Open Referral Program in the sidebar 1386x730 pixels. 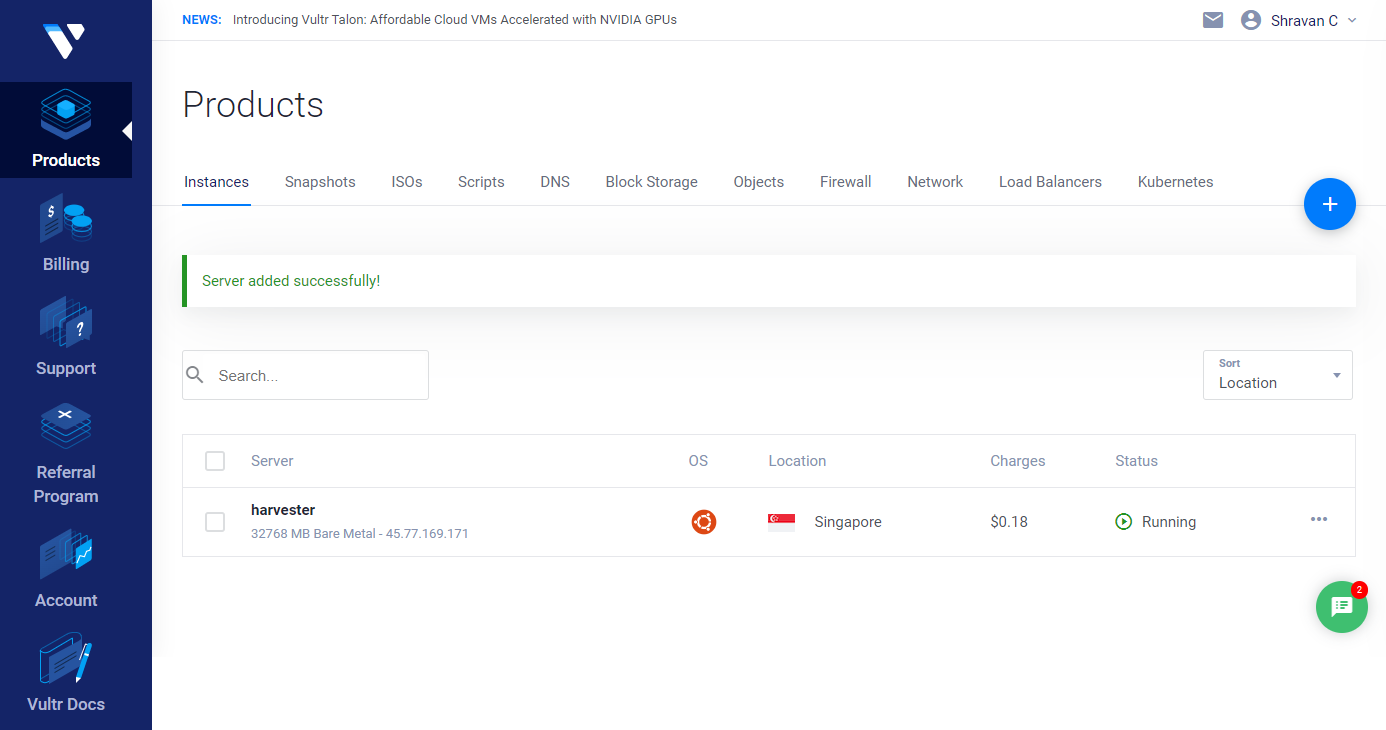coord(66,454)
